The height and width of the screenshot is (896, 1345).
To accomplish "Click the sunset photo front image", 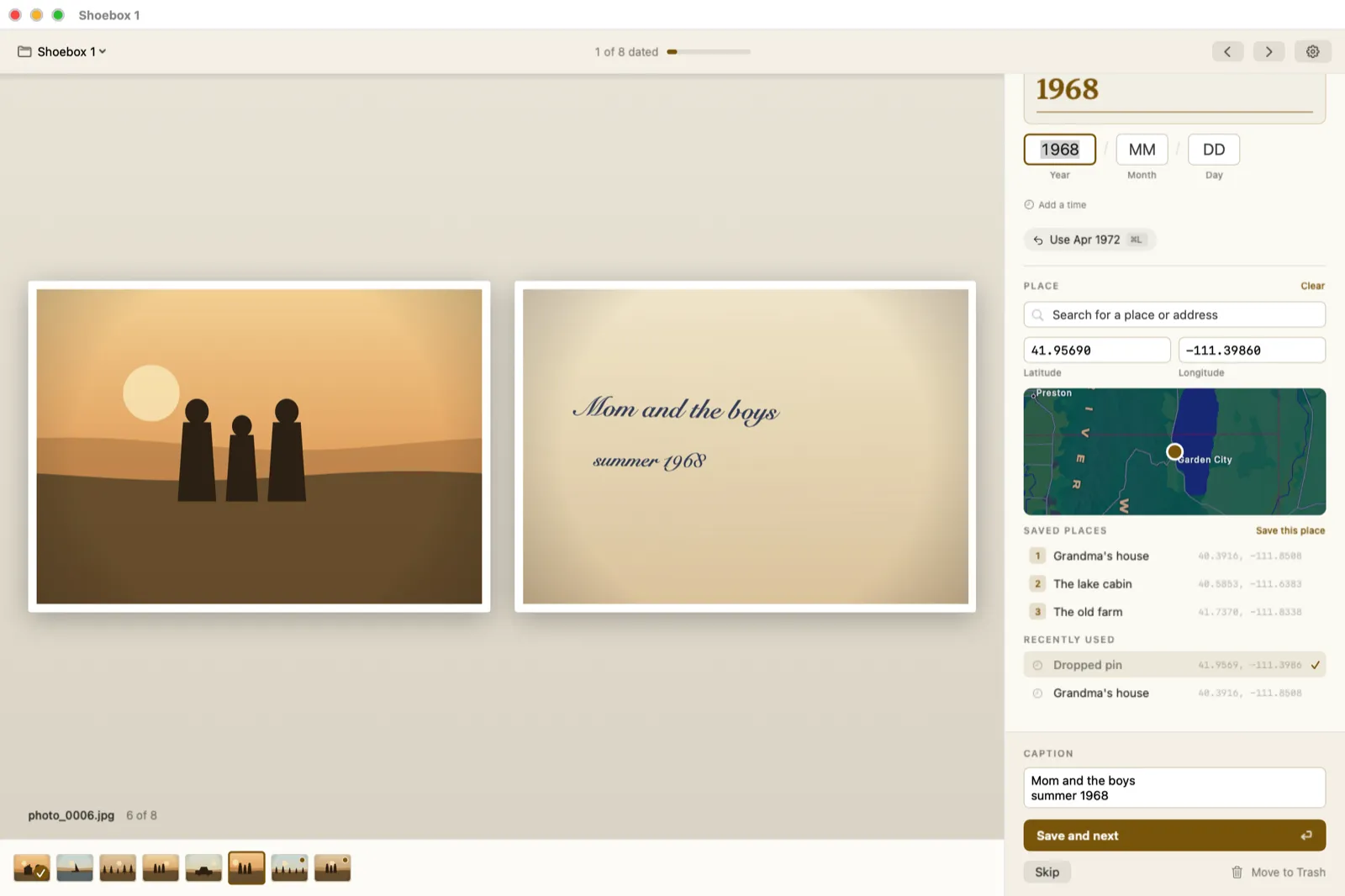I will point(259,446).
